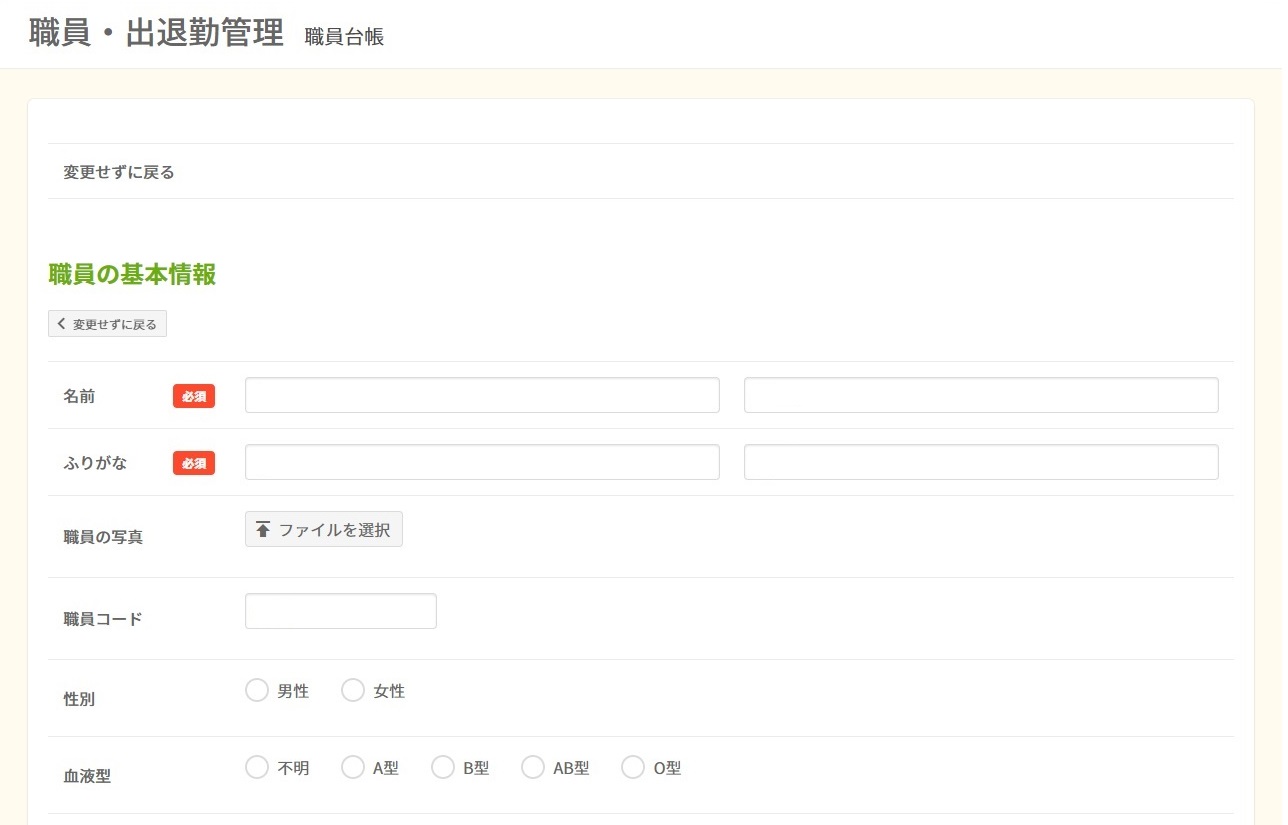Screen dimensions: 1288x825
Task: Click the 職員台帳 subtitle text
Action: point(345,37)
